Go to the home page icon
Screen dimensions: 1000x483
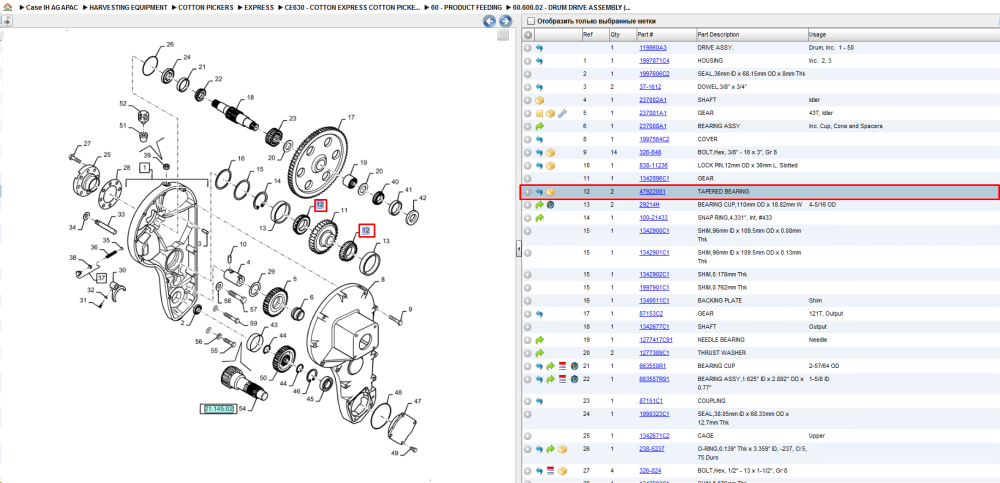[8, 8]
